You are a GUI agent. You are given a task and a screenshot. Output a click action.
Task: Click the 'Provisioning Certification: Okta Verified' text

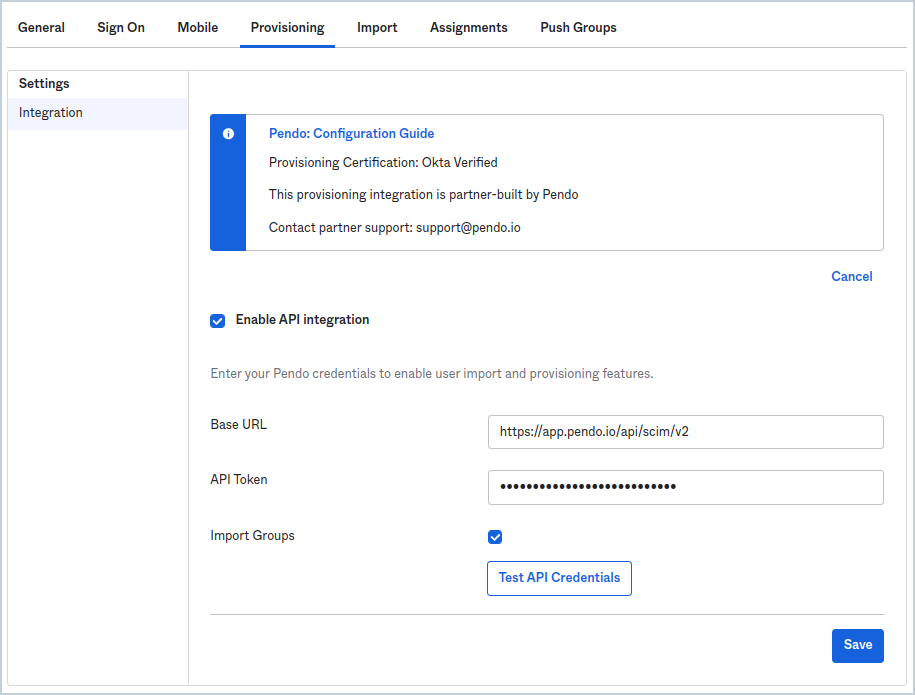(383, 163)
